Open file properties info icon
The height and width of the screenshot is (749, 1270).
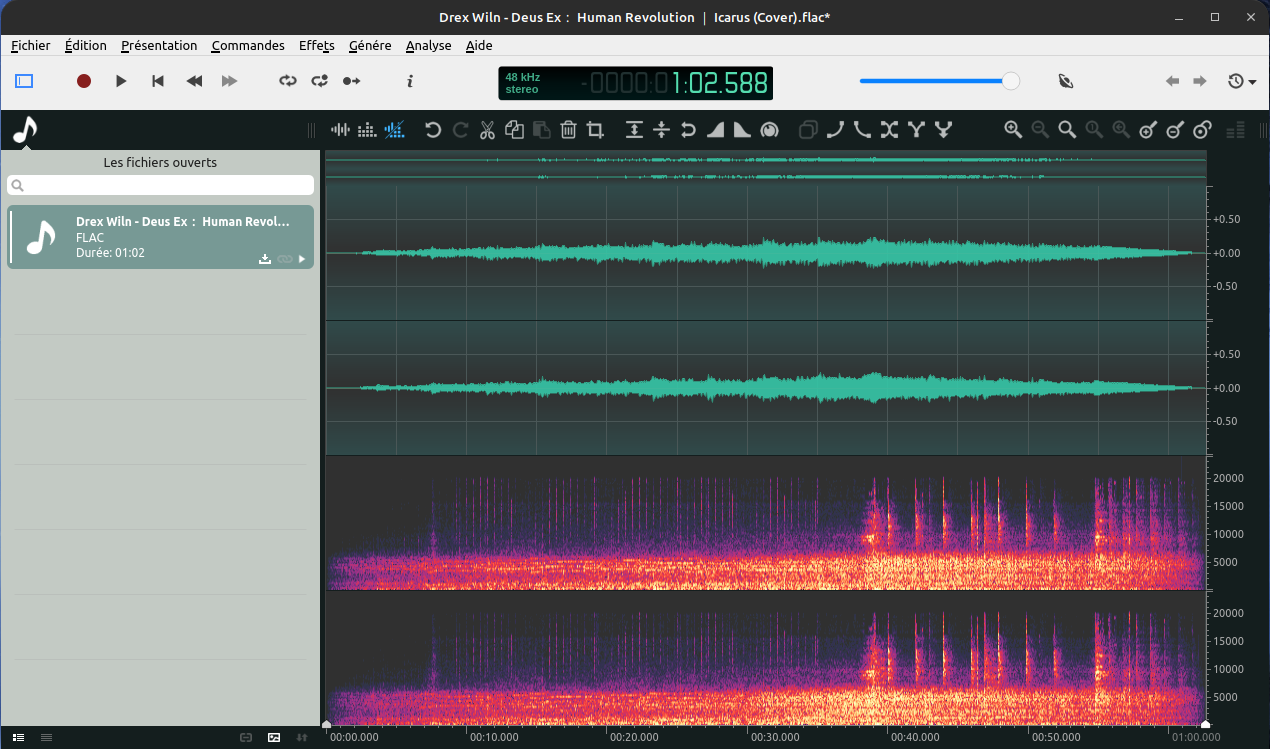(x=410, y=81)
